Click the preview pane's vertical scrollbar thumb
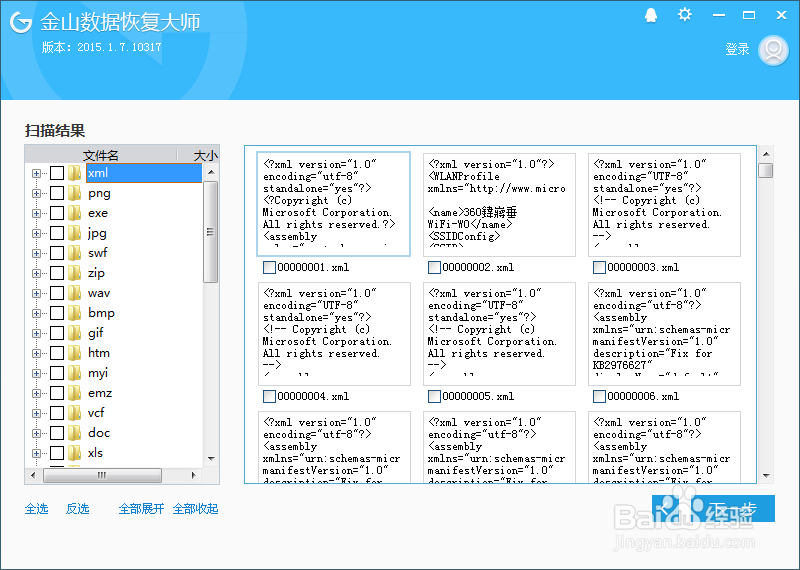The width and height of the screenshot is (800, 570). click(765, 170)
